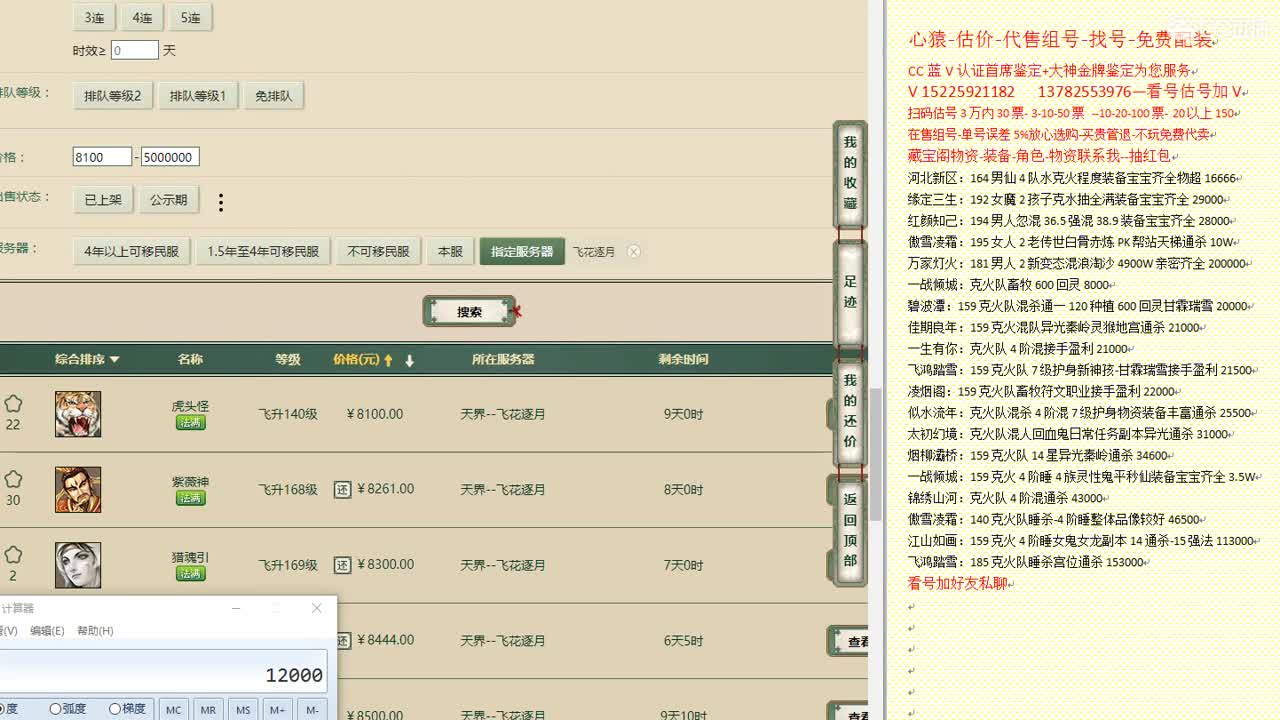The width and height of the screenshot is (1280, 720).
Task: Select 本服 server option
Action: coord(450,252)
